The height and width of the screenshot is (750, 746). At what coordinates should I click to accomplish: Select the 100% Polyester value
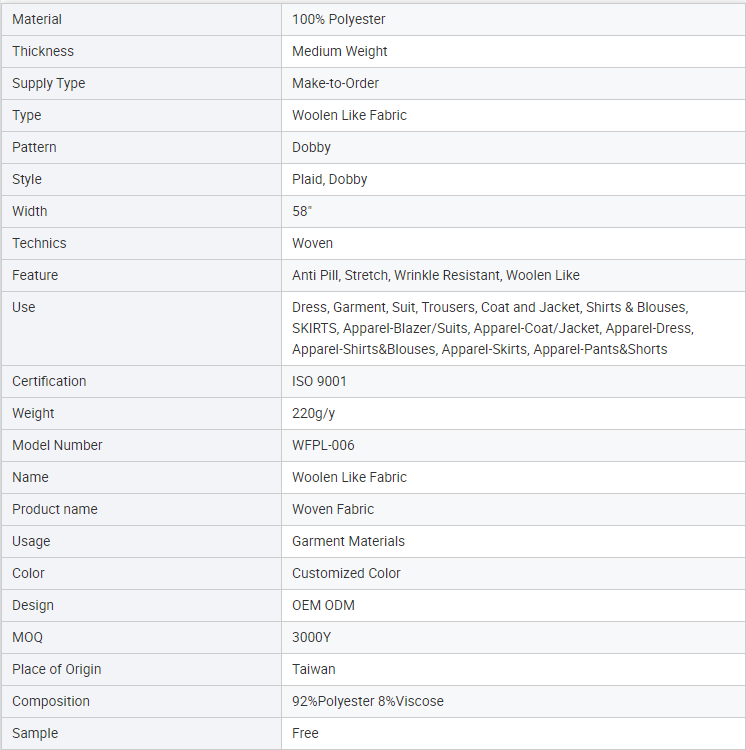339,20
